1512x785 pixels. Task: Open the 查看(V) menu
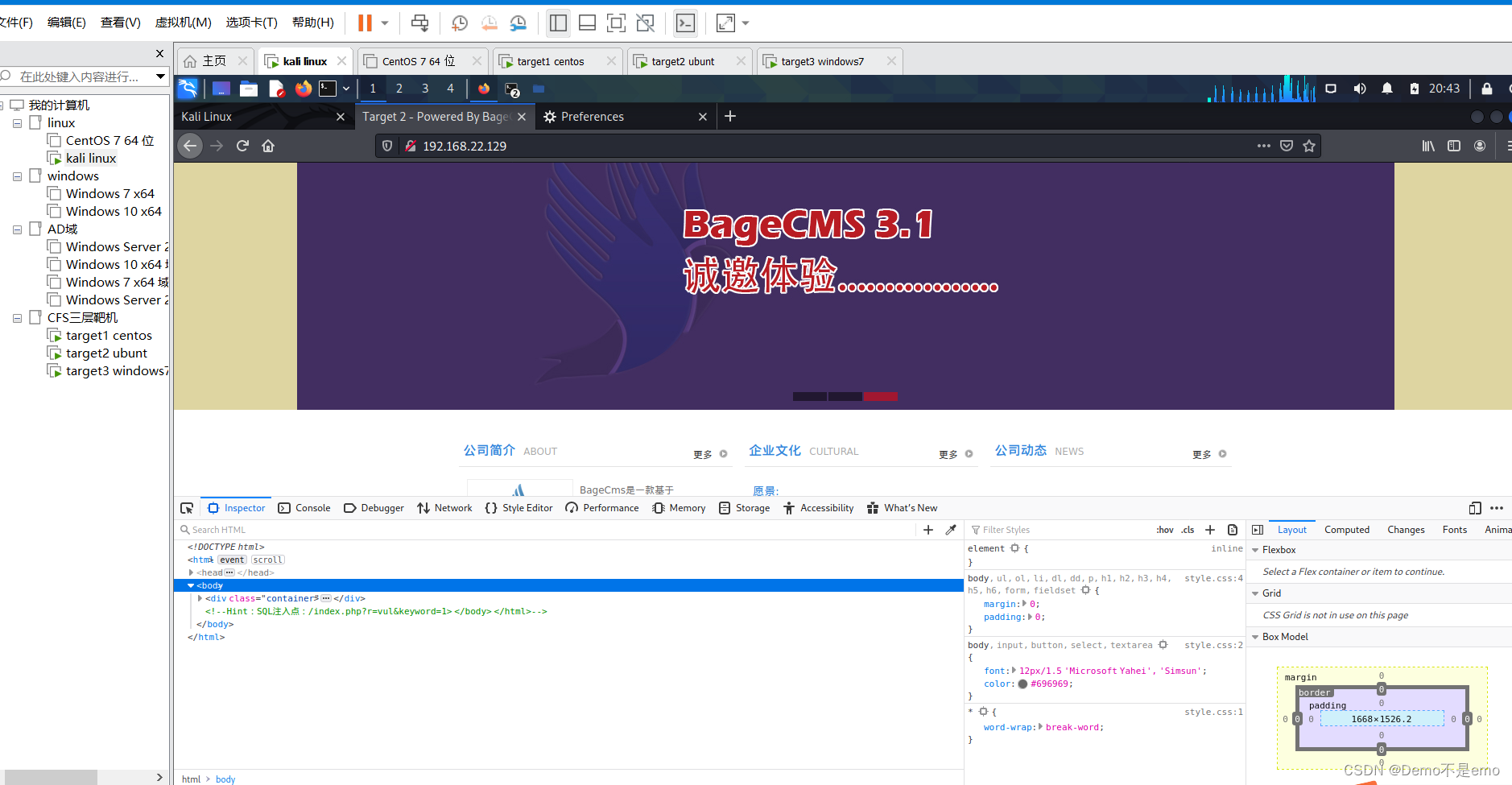pyautogui.click(x=121, y=23)
